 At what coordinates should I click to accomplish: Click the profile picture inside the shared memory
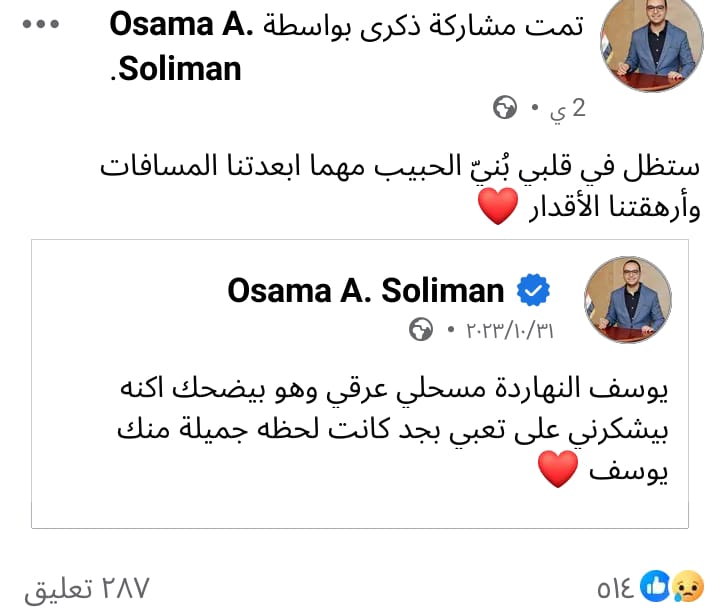pos(628,297)
